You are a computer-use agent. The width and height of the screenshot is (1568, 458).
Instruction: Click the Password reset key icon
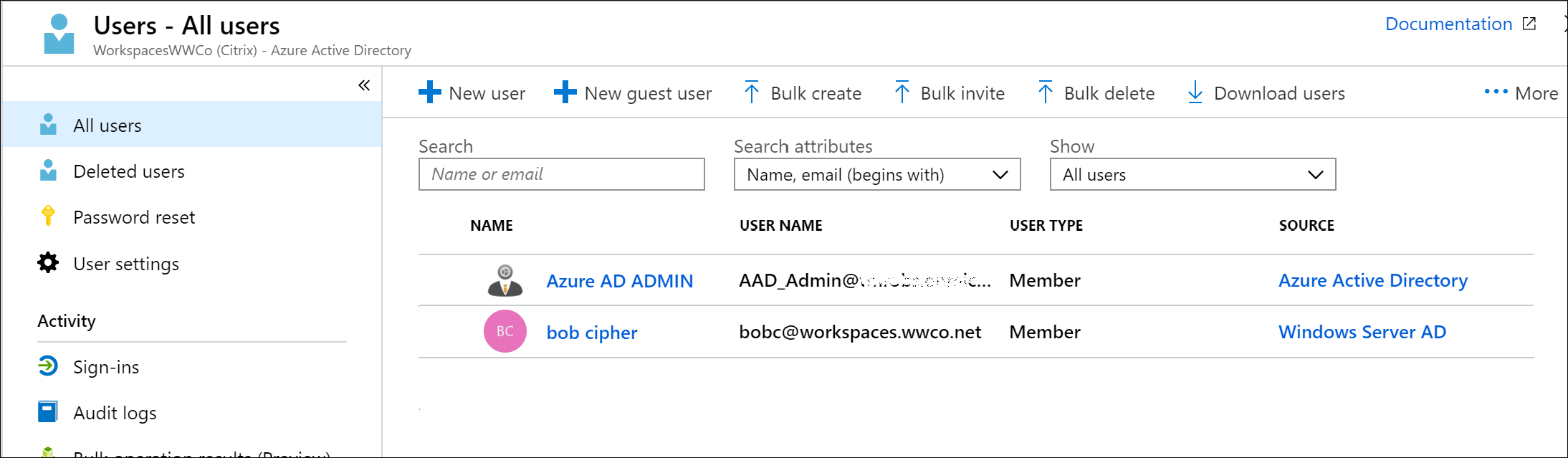point(48,216)
